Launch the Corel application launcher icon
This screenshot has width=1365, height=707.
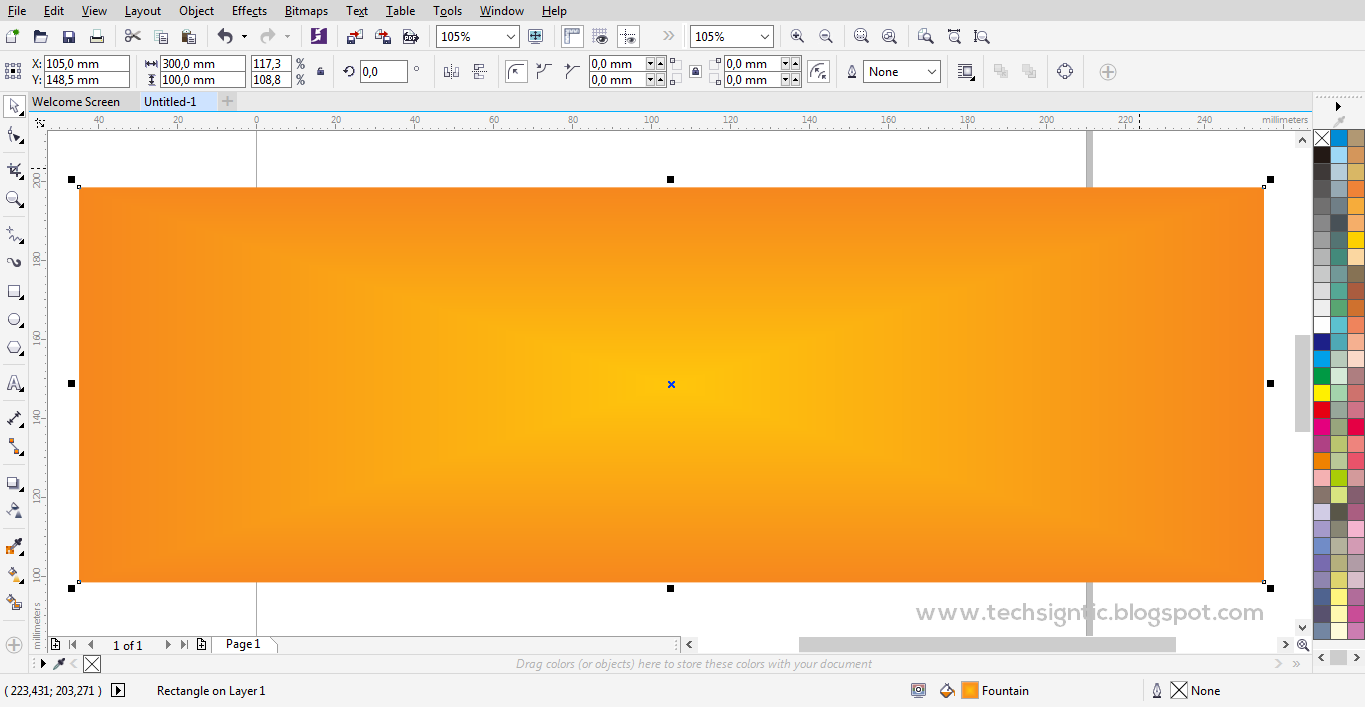[319, 36]
